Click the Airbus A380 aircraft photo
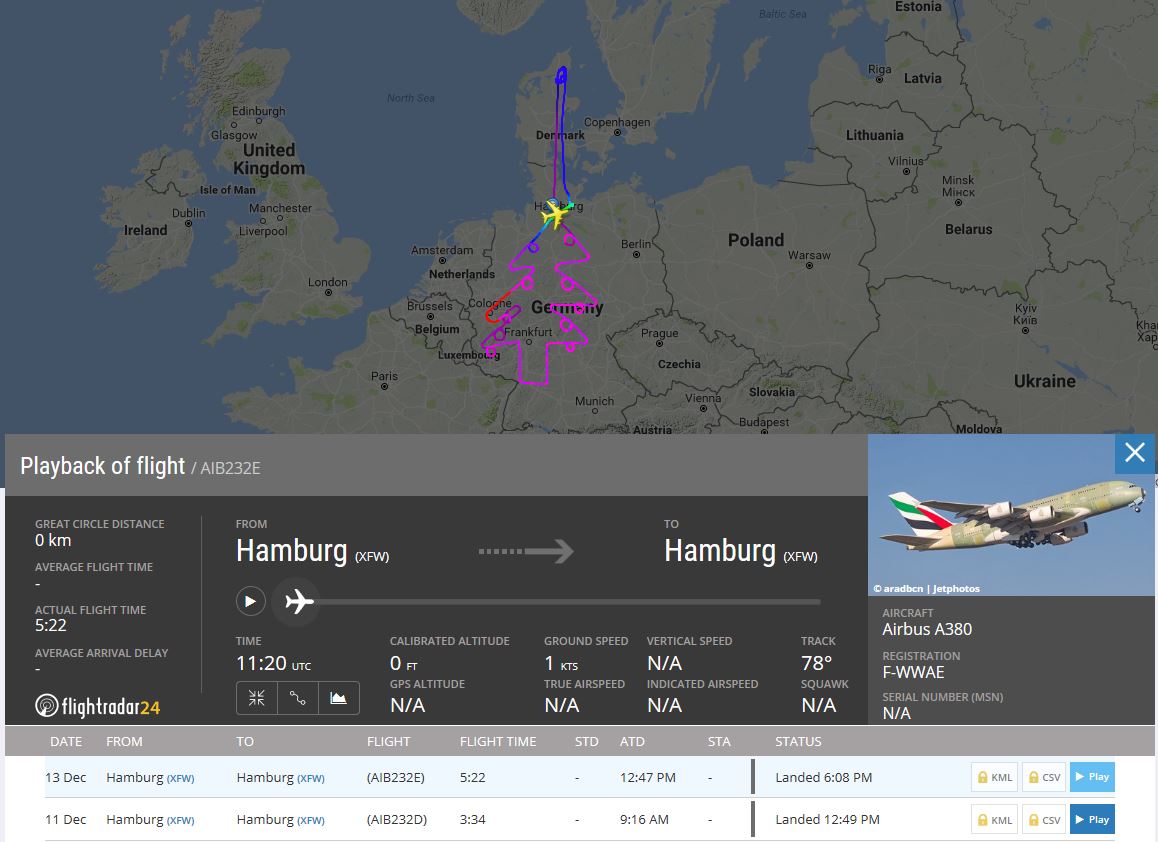The height and width of the screenshot is (842, 1158). tap(1010, 515)
